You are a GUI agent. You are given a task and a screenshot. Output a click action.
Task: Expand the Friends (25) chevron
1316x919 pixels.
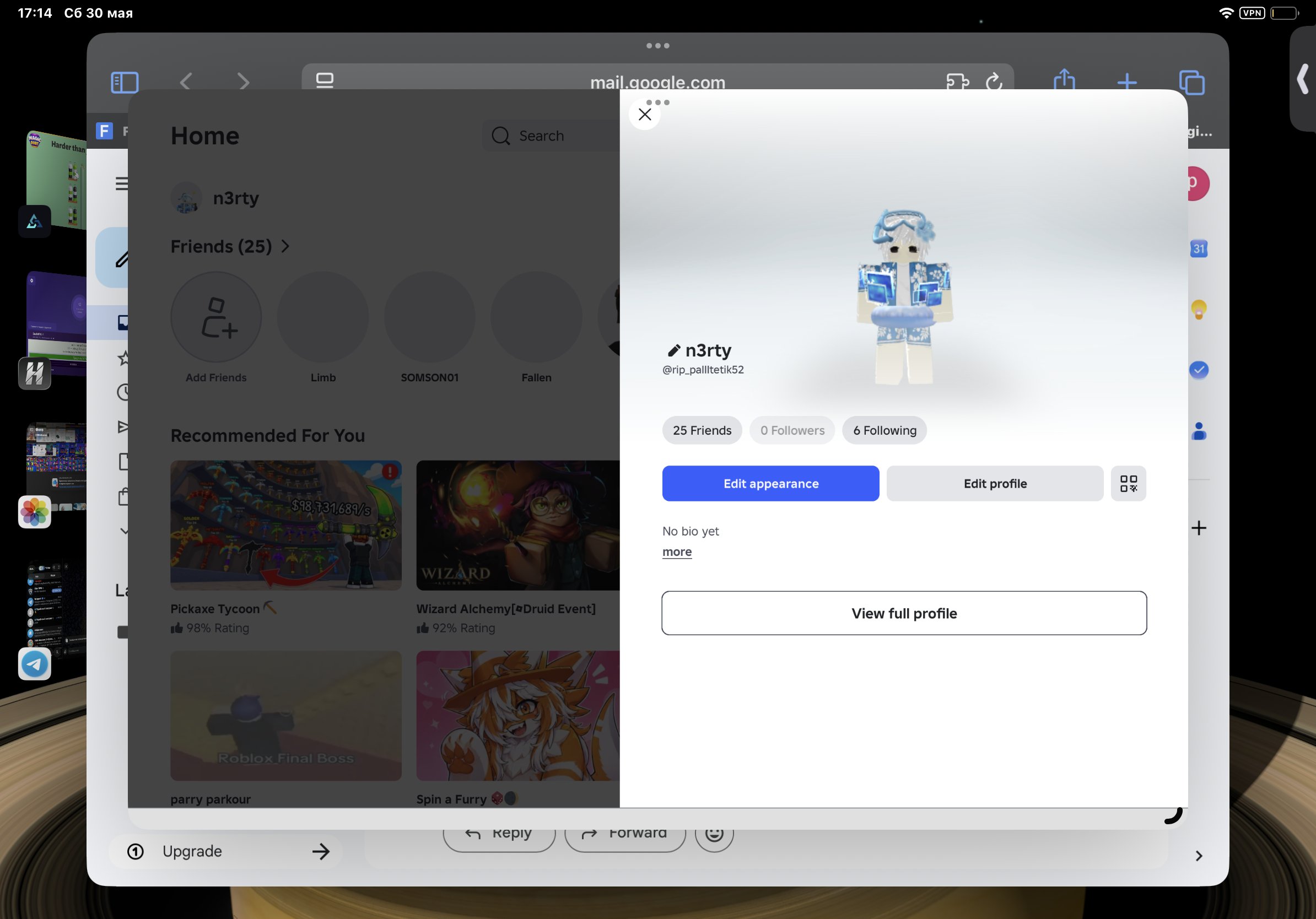click(x=285, y=246)
